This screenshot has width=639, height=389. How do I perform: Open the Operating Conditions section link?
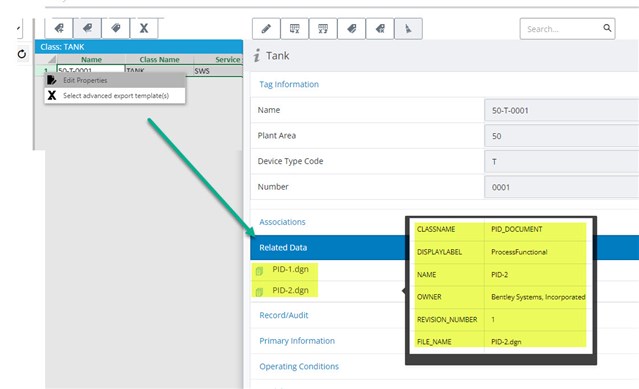[x=299, y=367]
